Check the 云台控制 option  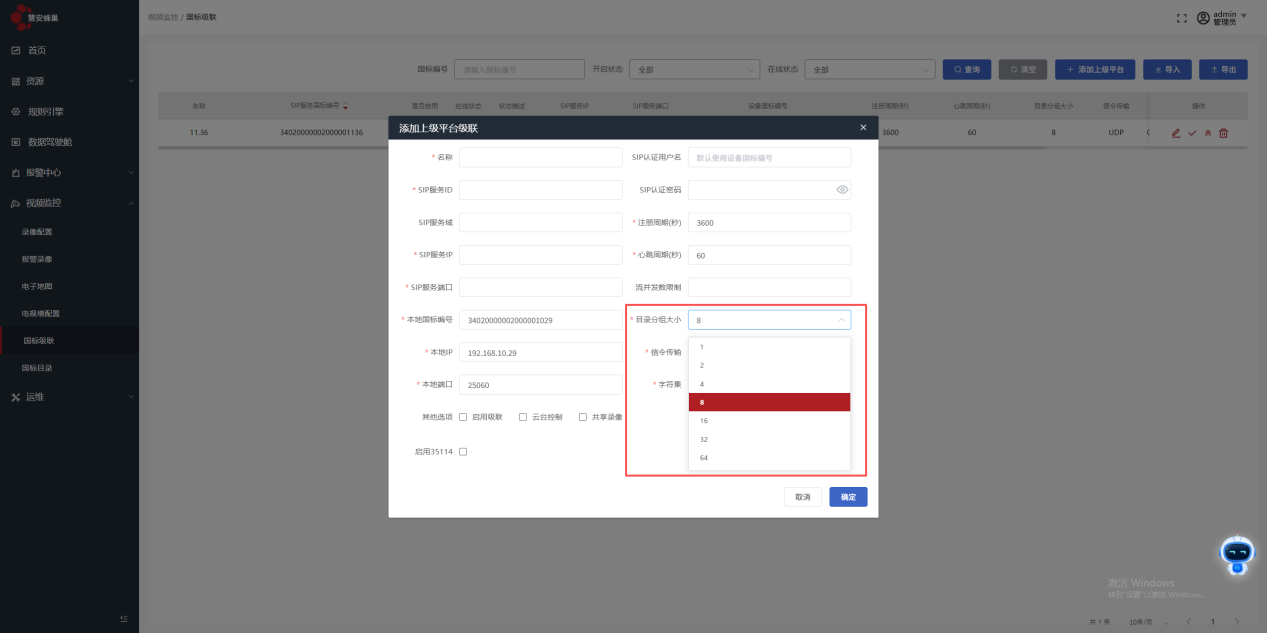pyautogui.click(x=523, y=417)
